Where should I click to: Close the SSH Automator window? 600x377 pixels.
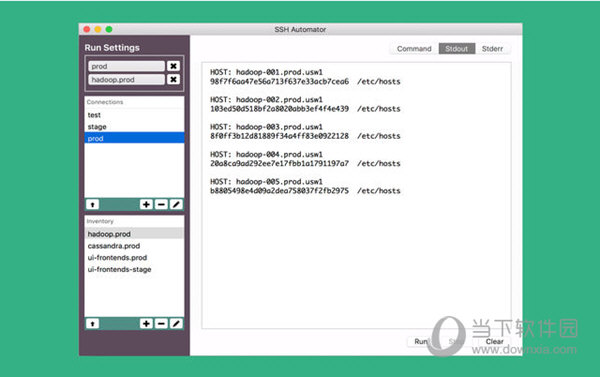point(87,29)
